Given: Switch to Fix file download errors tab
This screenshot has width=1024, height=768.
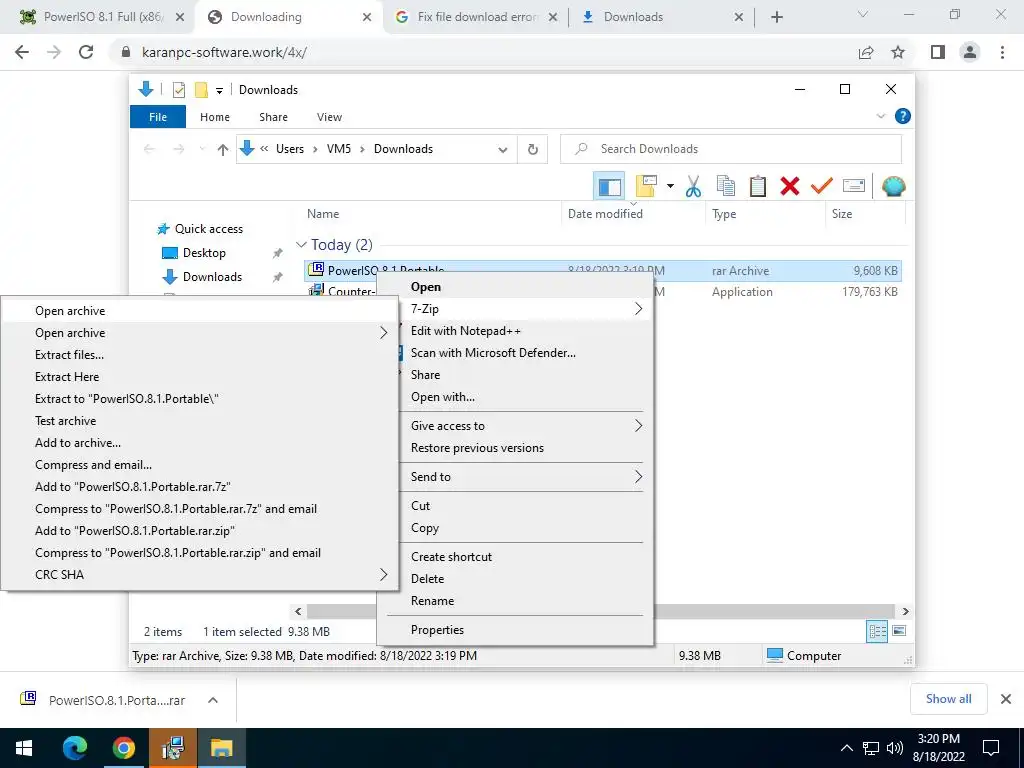Looking at the screenshot, I should point(476,17).
